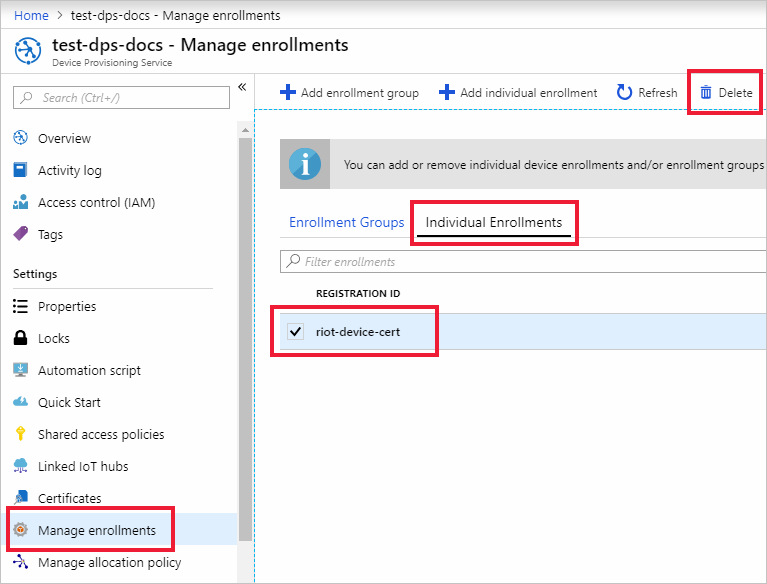Open Properties settings
The width and height of the screenshot is (767, 584).
(x=67, y=307)
